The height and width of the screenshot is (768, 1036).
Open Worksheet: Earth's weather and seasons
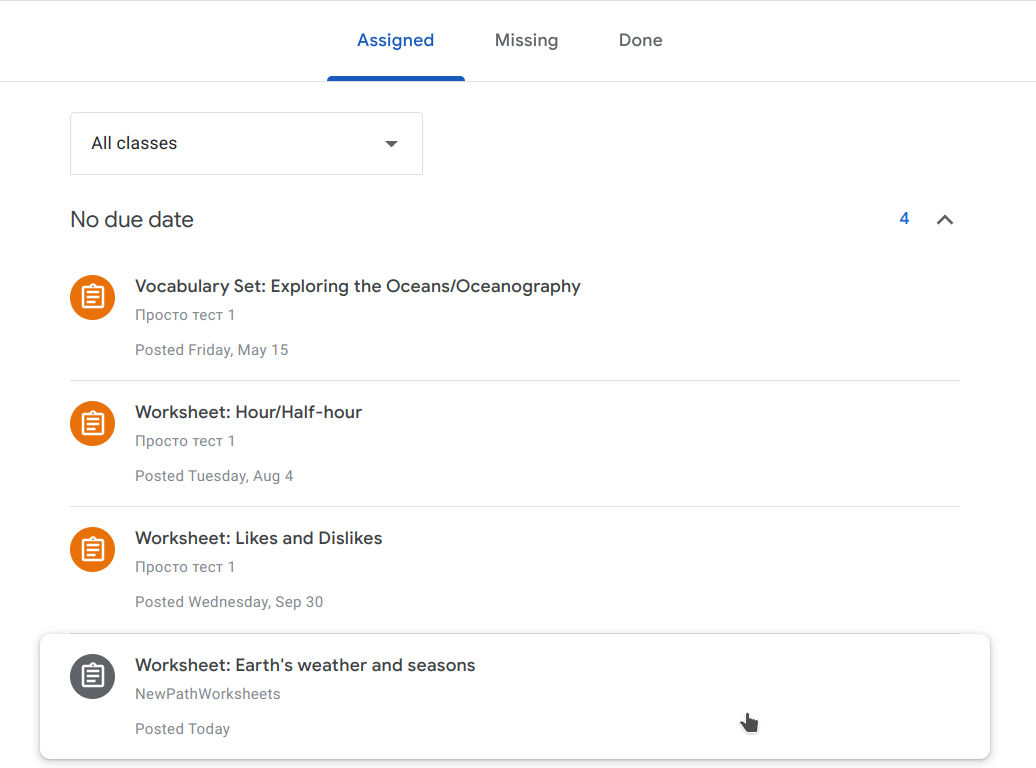tap(305, 665)
